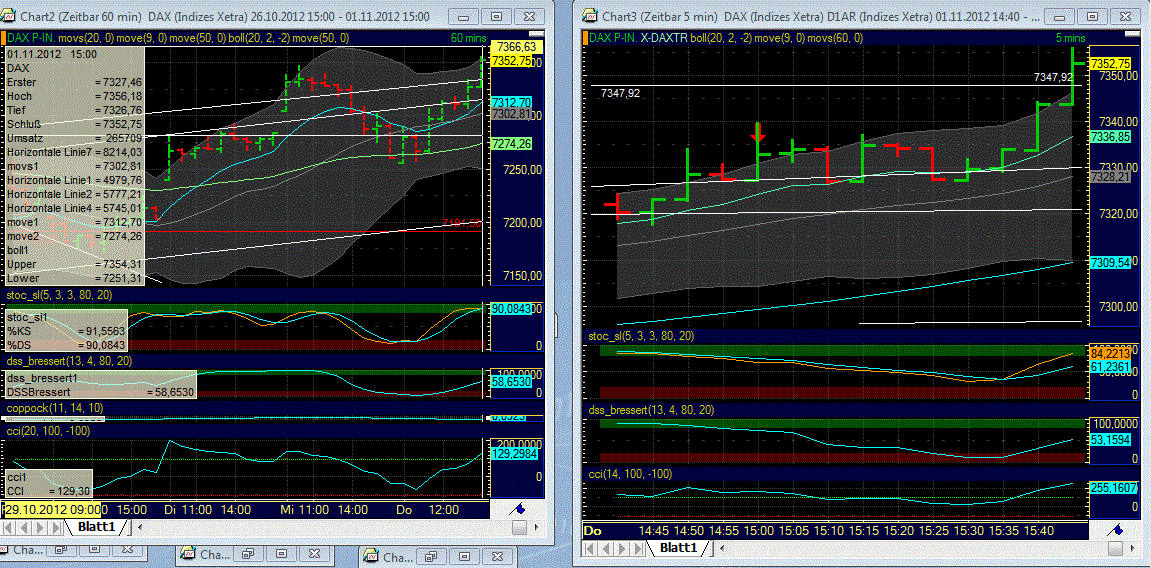This screenshot has width=1151, height=568.
Task: Click Chart3 horizontal scrollbar right arrow
Action: 1135,547
